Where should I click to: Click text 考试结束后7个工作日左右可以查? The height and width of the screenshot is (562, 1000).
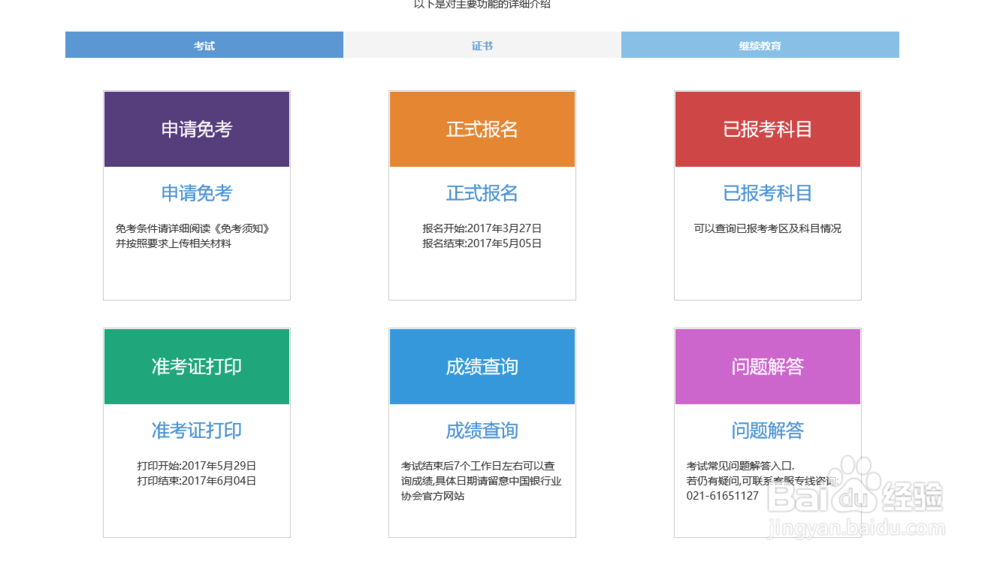478,466
